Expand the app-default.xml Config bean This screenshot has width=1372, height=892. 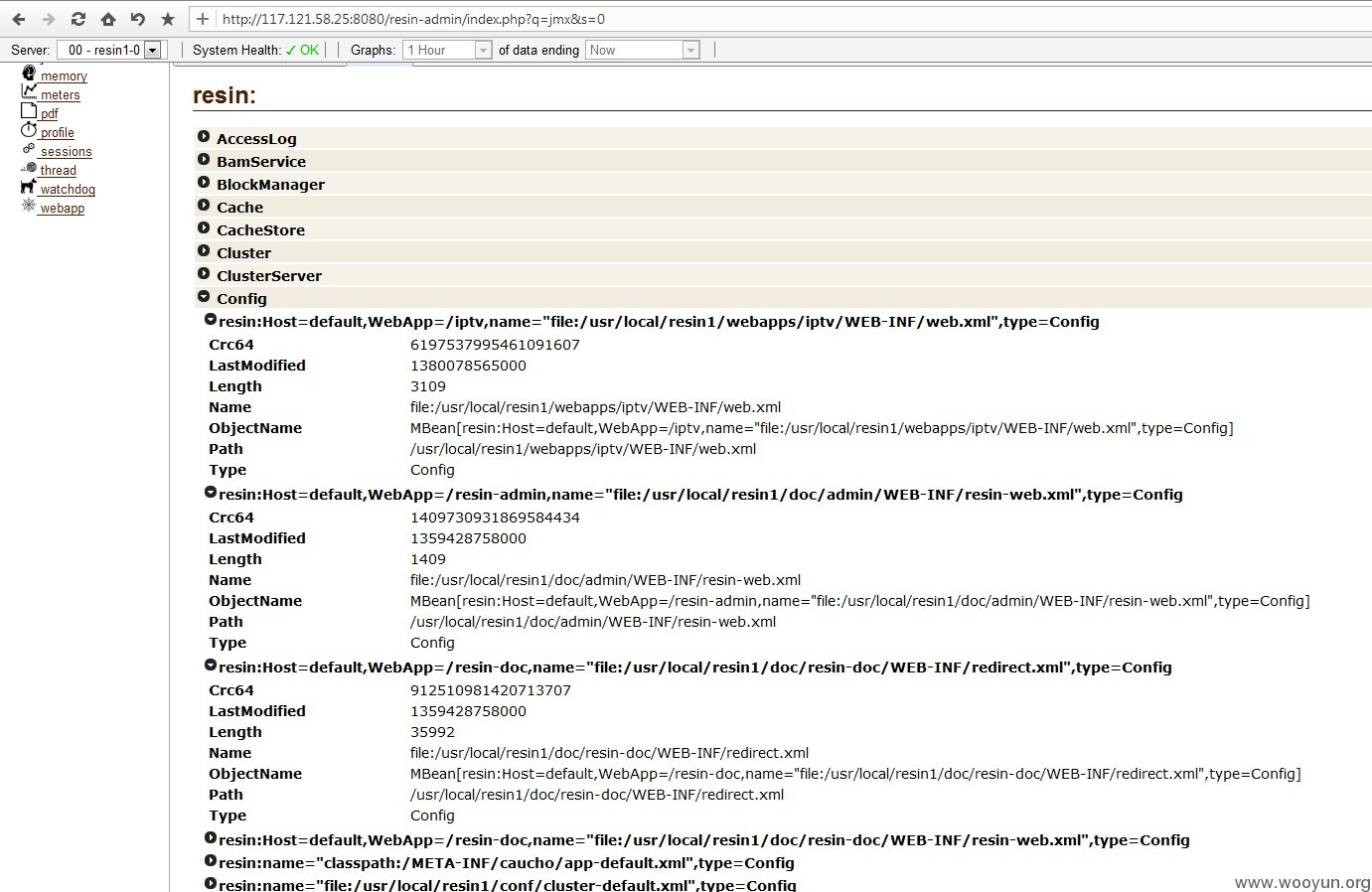click(211, 861)
